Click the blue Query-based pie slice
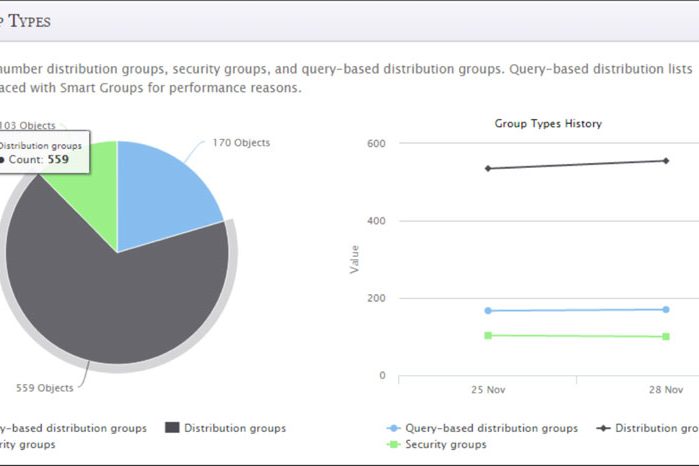 [x=168, y=195]
